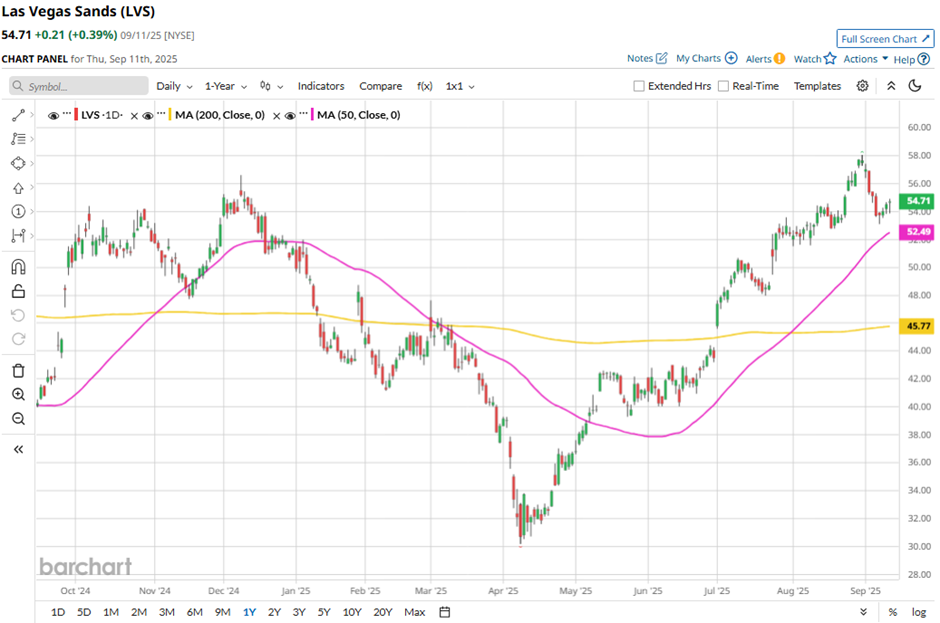
Task: Lock all drawings with the padlock icon
Action: tap(18, 291)
